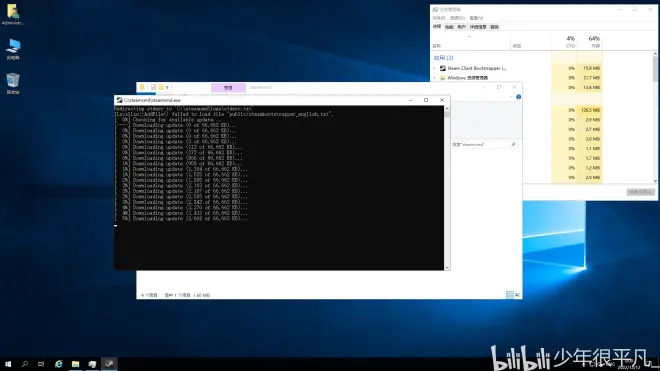Switch Explorer to large icons view

tap(517, 295)
